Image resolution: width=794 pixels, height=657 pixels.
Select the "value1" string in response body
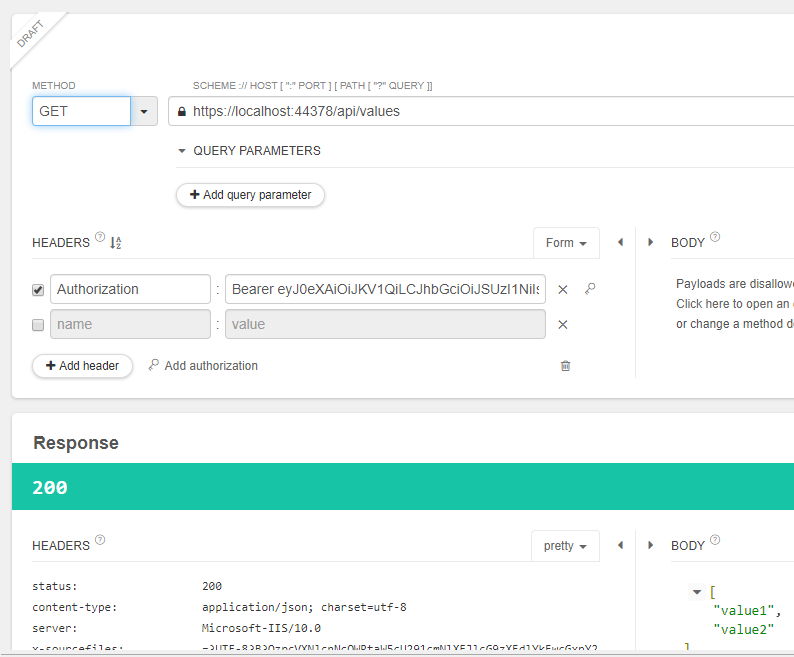click(x=743, y=611)
